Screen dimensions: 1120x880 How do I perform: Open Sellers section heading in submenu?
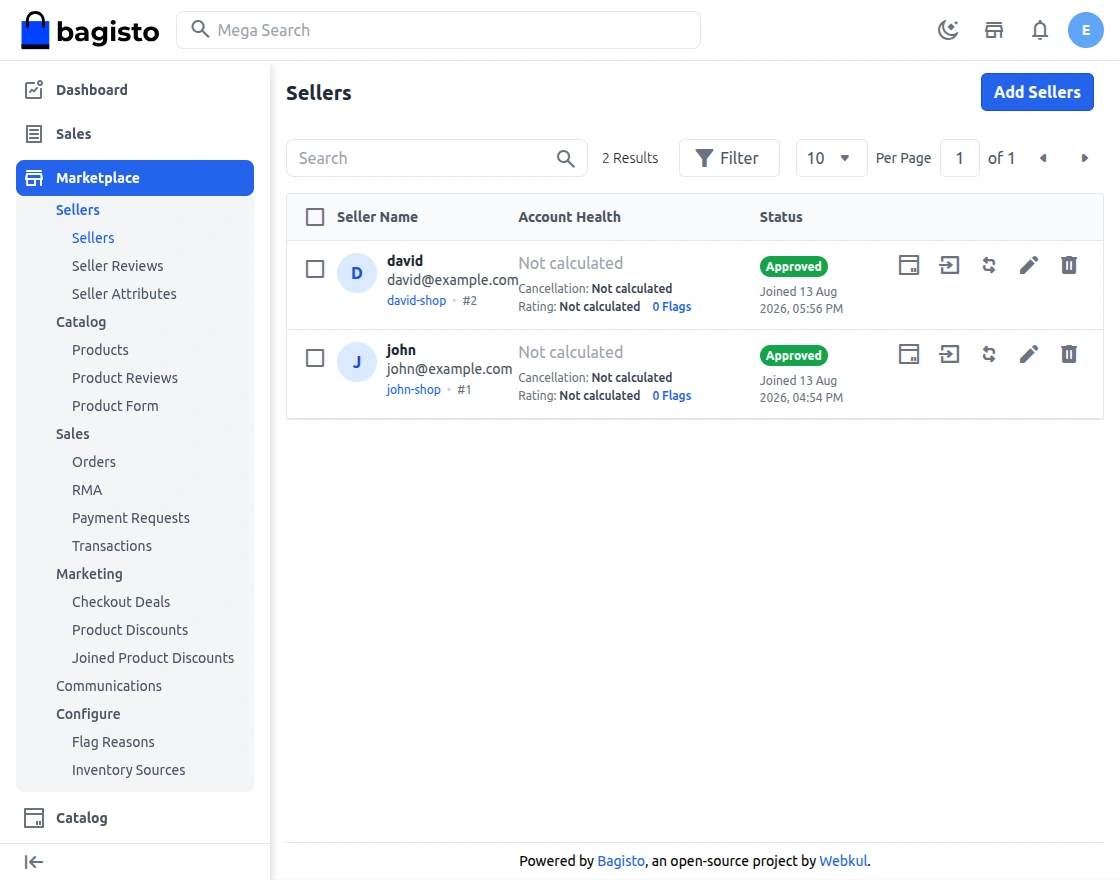(78, 210)
